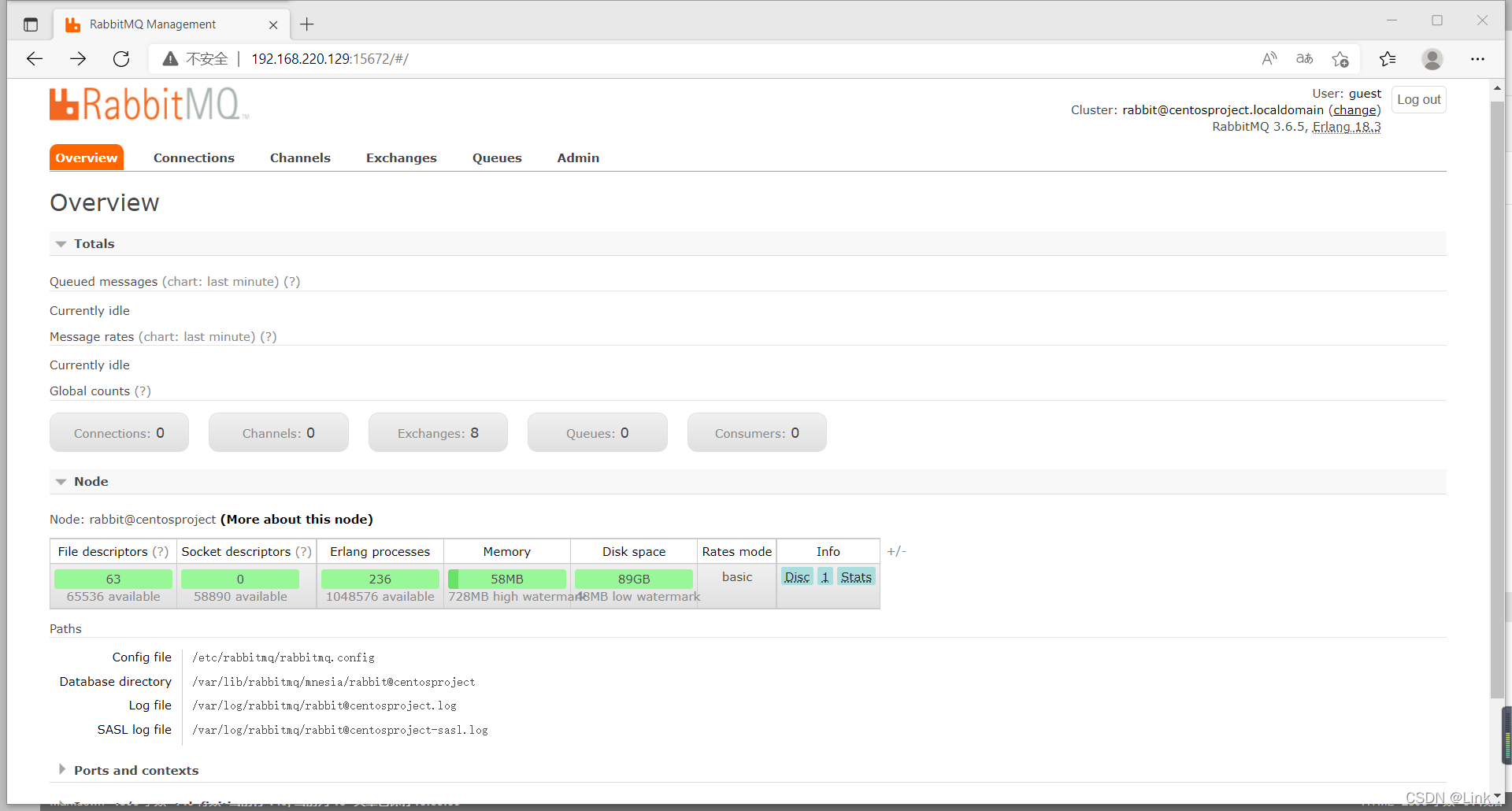Switch to the Connections tab
Screen dimensions: 1512x811
[194, 157]
